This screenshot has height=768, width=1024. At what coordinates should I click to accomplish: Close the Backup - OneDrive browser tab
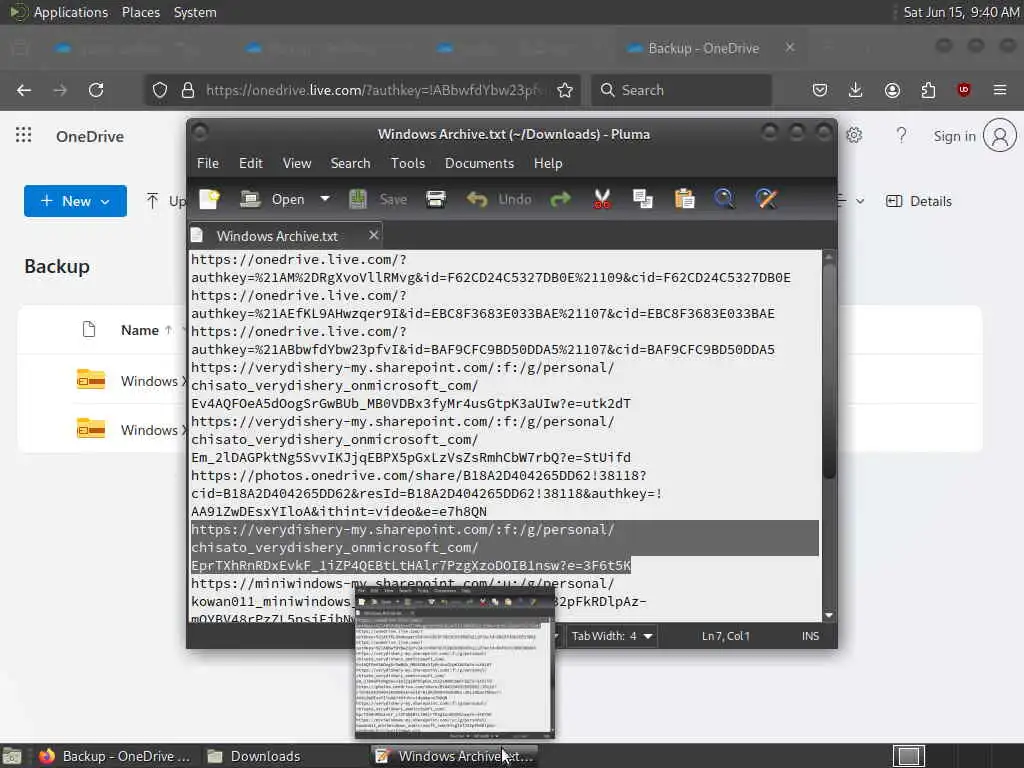[790, 48]
